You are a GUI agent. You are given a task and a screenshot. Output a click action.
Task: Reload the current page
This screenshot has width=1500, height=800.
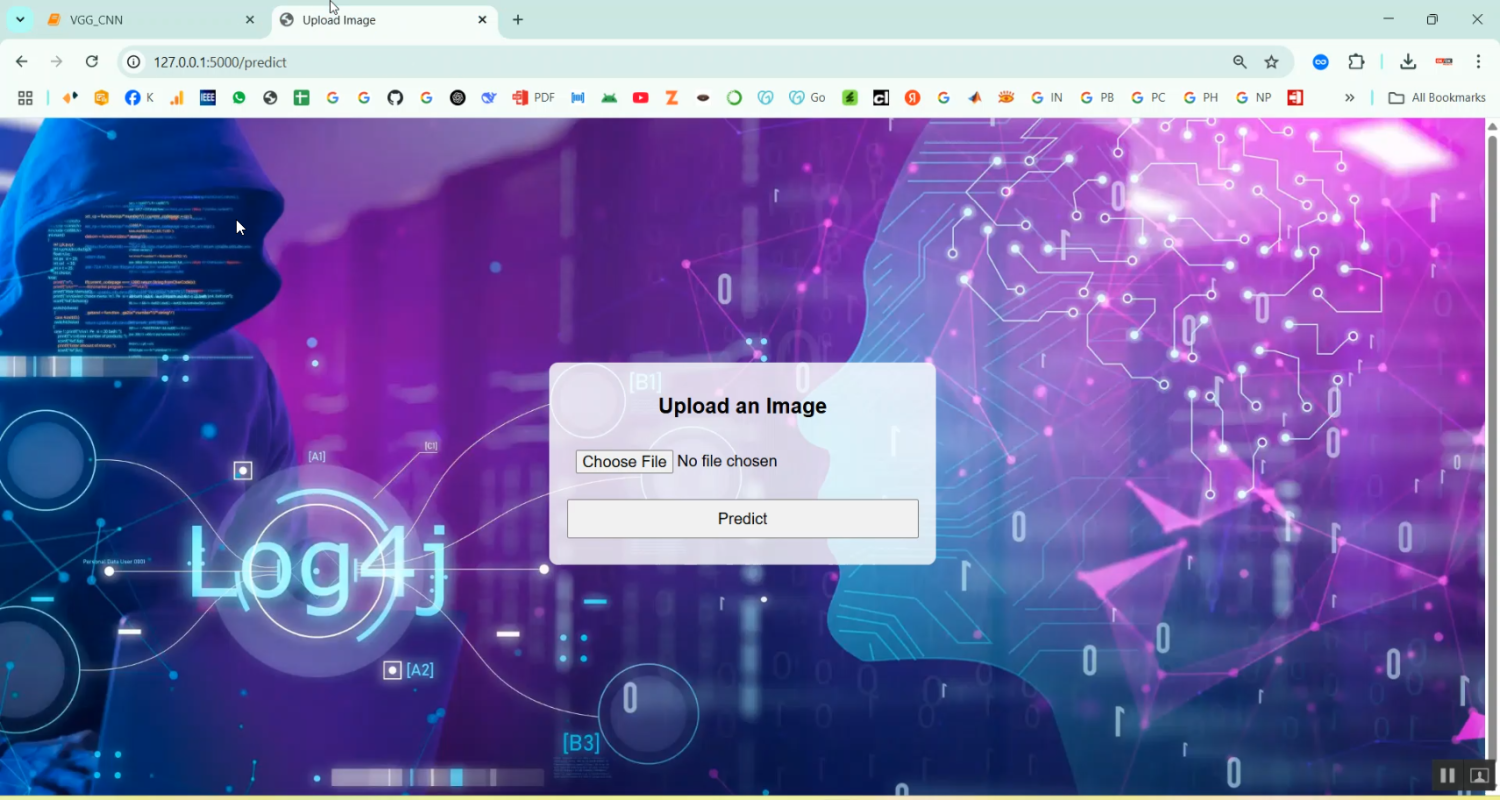(x=92, y=62)
